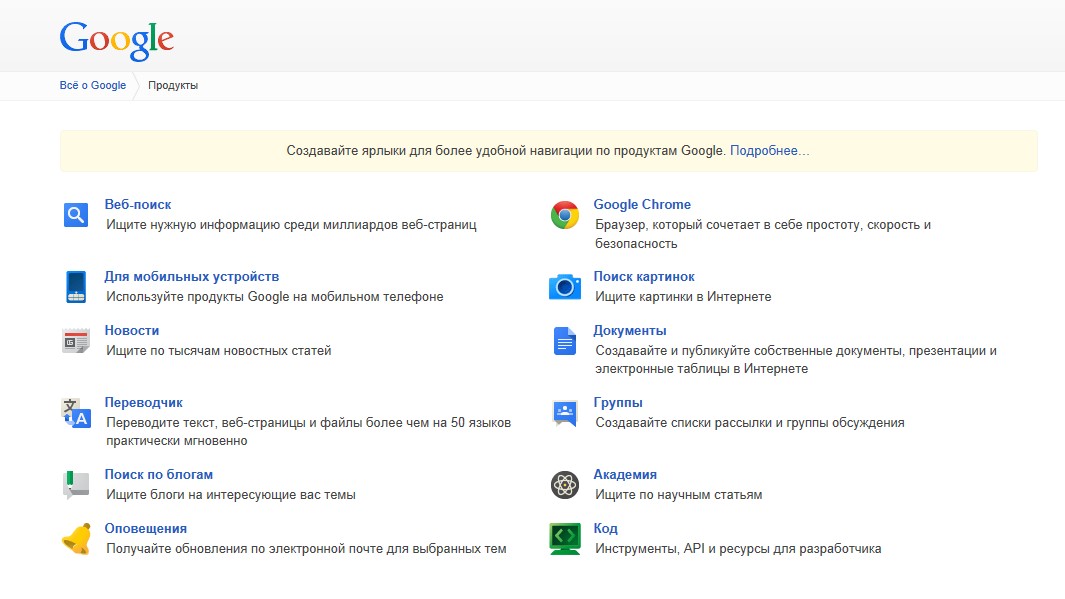Click the Поиск по блогам icon

[76, 485]
